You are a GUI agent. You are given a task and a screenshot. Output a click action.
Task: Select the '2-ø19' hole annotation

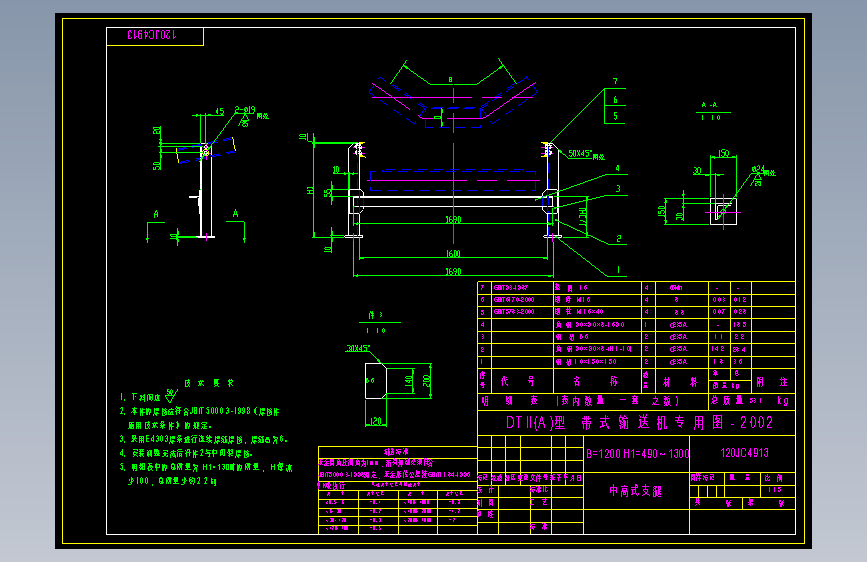click(x=245, y=110)
